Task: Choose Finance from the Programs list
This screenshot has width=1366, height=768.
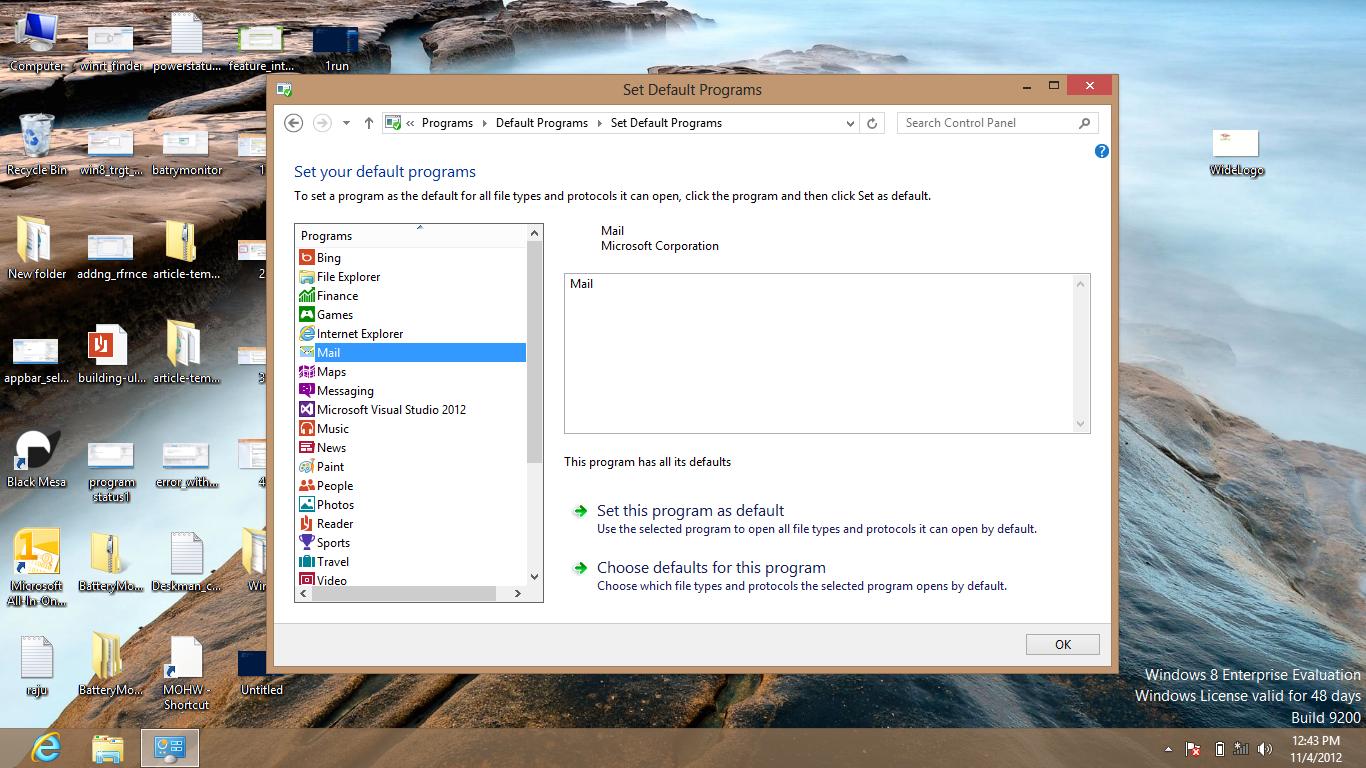Action: pyautogui.click(x=412, y=296)
